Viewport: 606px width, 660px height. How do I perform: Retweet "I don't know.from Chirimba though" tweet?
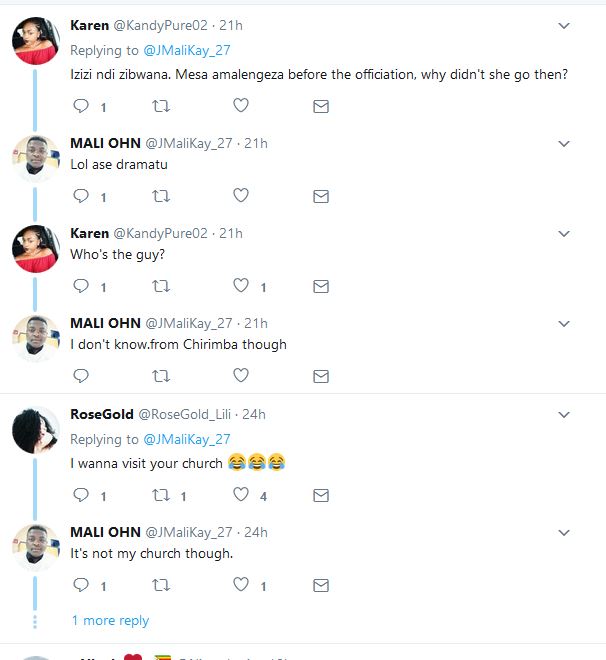[x=160, y=376]
